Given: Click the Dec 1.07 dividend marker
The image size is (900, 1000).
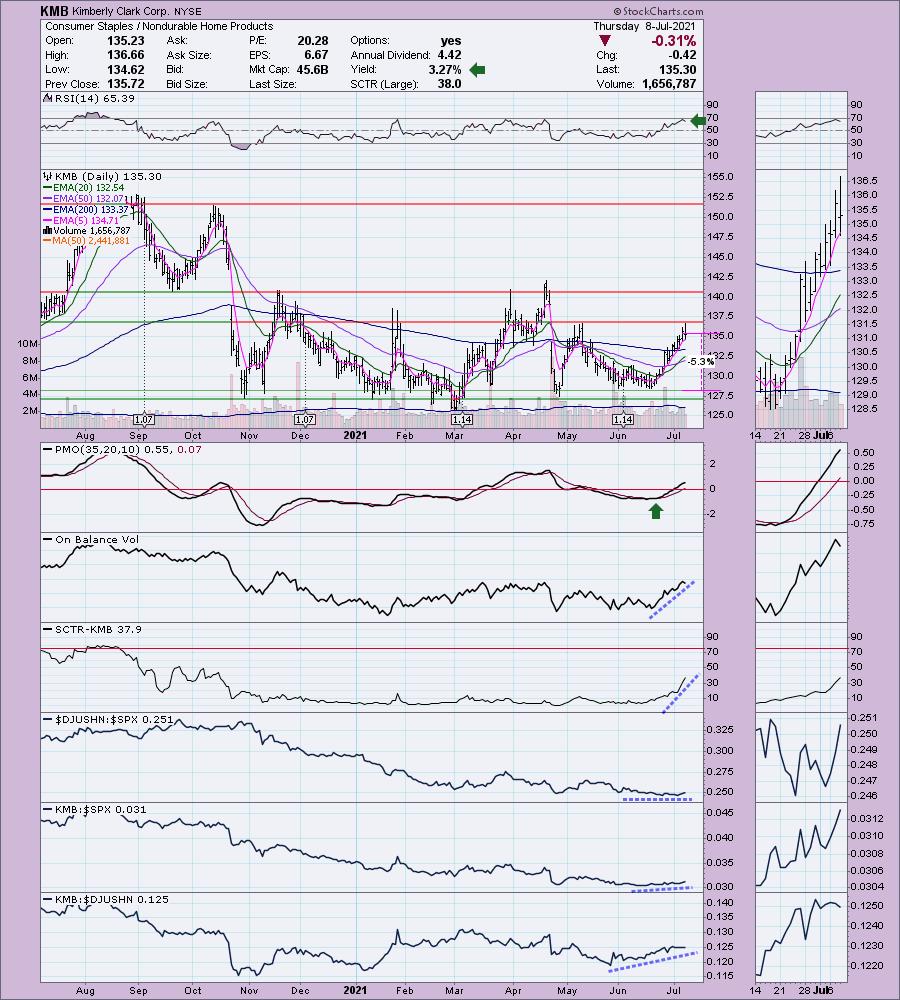Looking at the screenshot, I should [x=304, y=420].
